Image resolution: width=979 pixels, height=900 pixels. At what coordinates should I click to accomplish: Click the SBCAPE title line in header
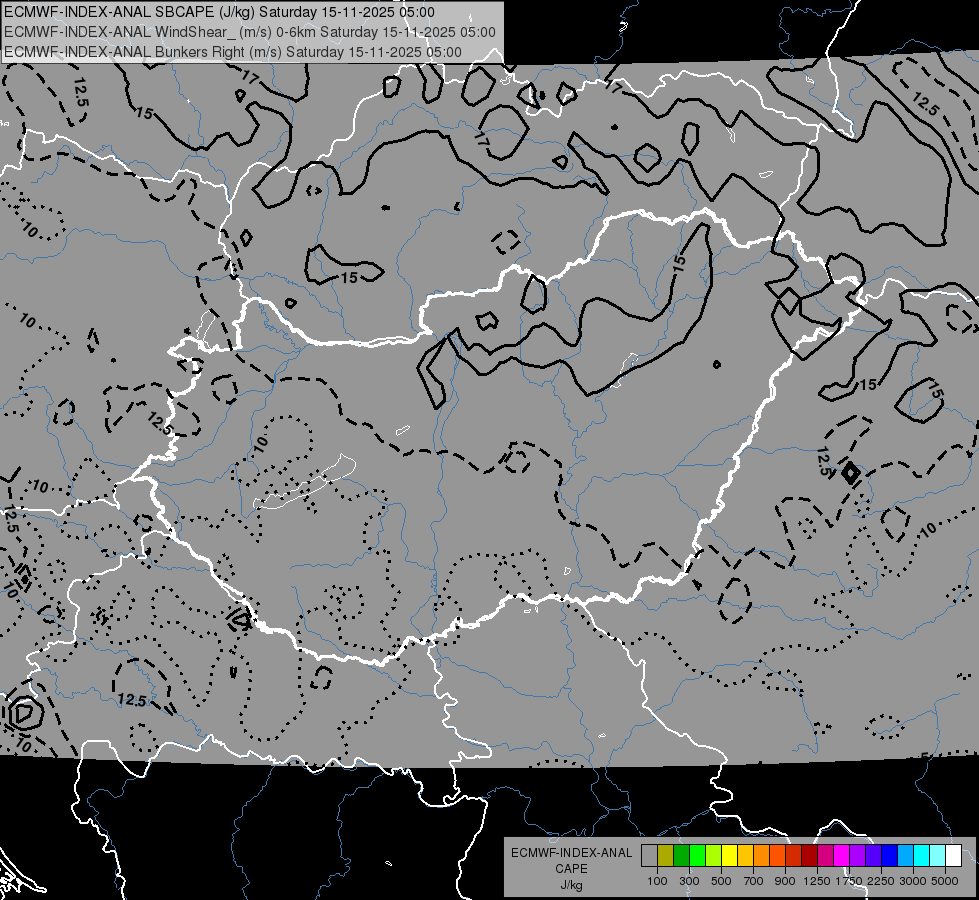tap(219, 12)
